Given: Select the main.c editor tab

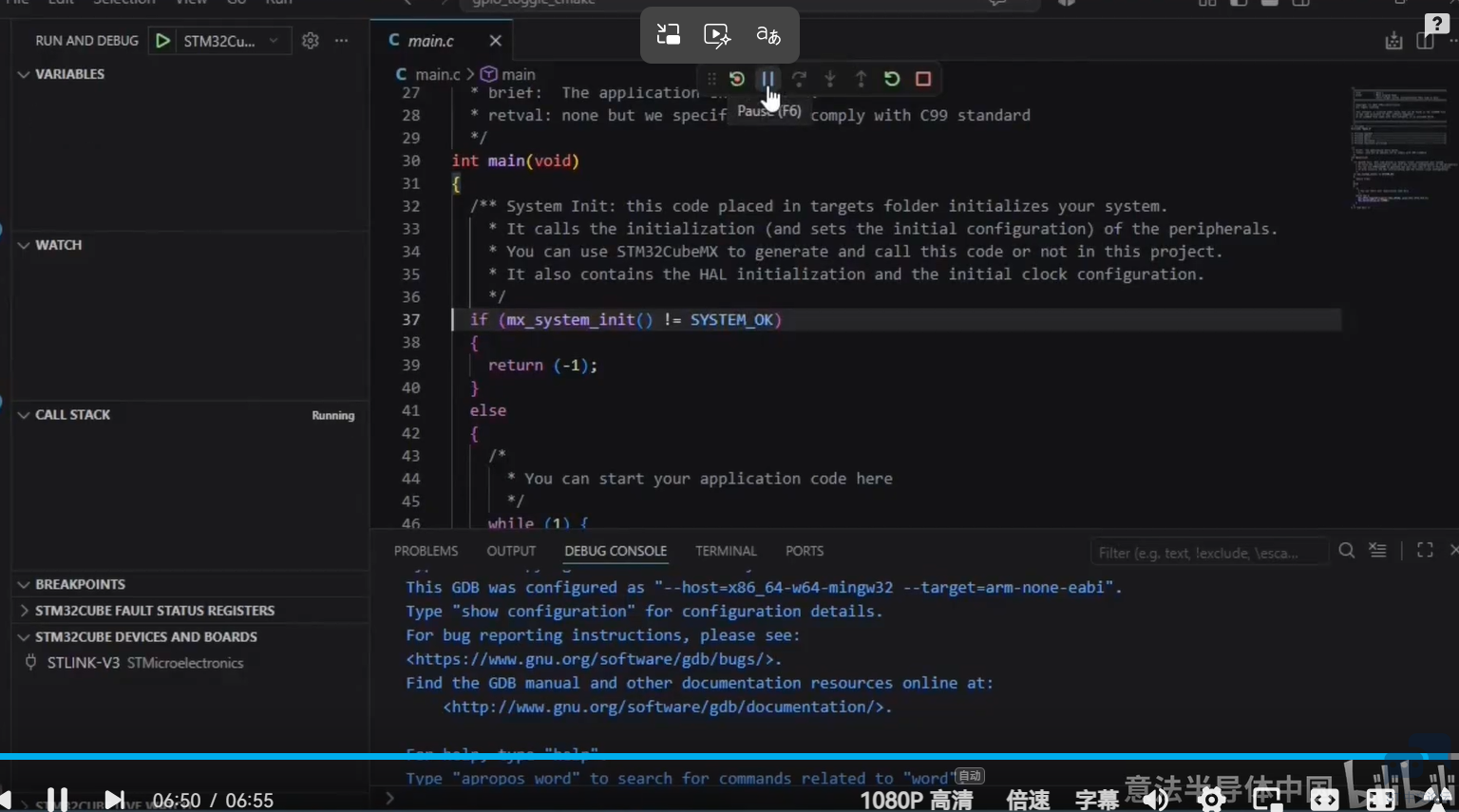Looking at the screenshot, I should (x=431, y=41).
